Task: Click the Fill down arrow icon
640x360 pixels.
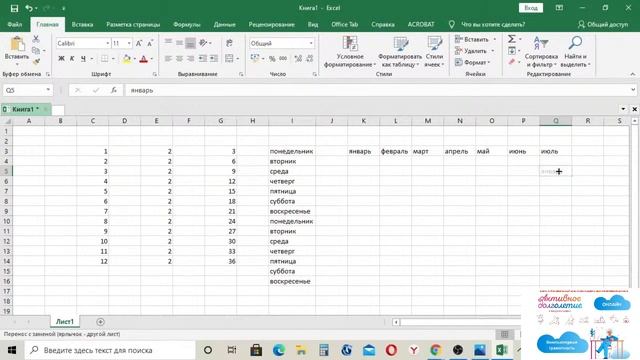Action: pos(512,51)
